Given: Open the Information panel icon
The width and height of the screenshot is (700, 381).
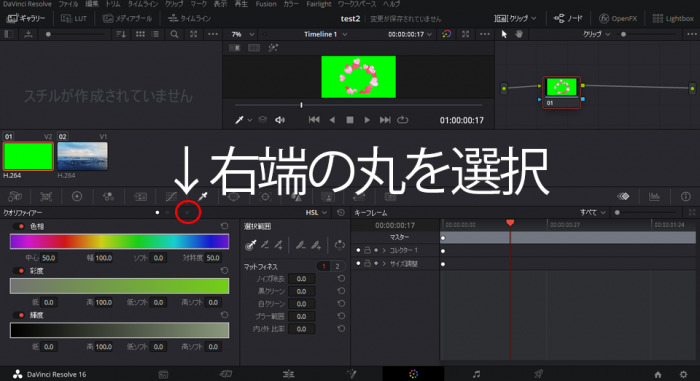Looking at the screenshot, I should coord(686,197).
